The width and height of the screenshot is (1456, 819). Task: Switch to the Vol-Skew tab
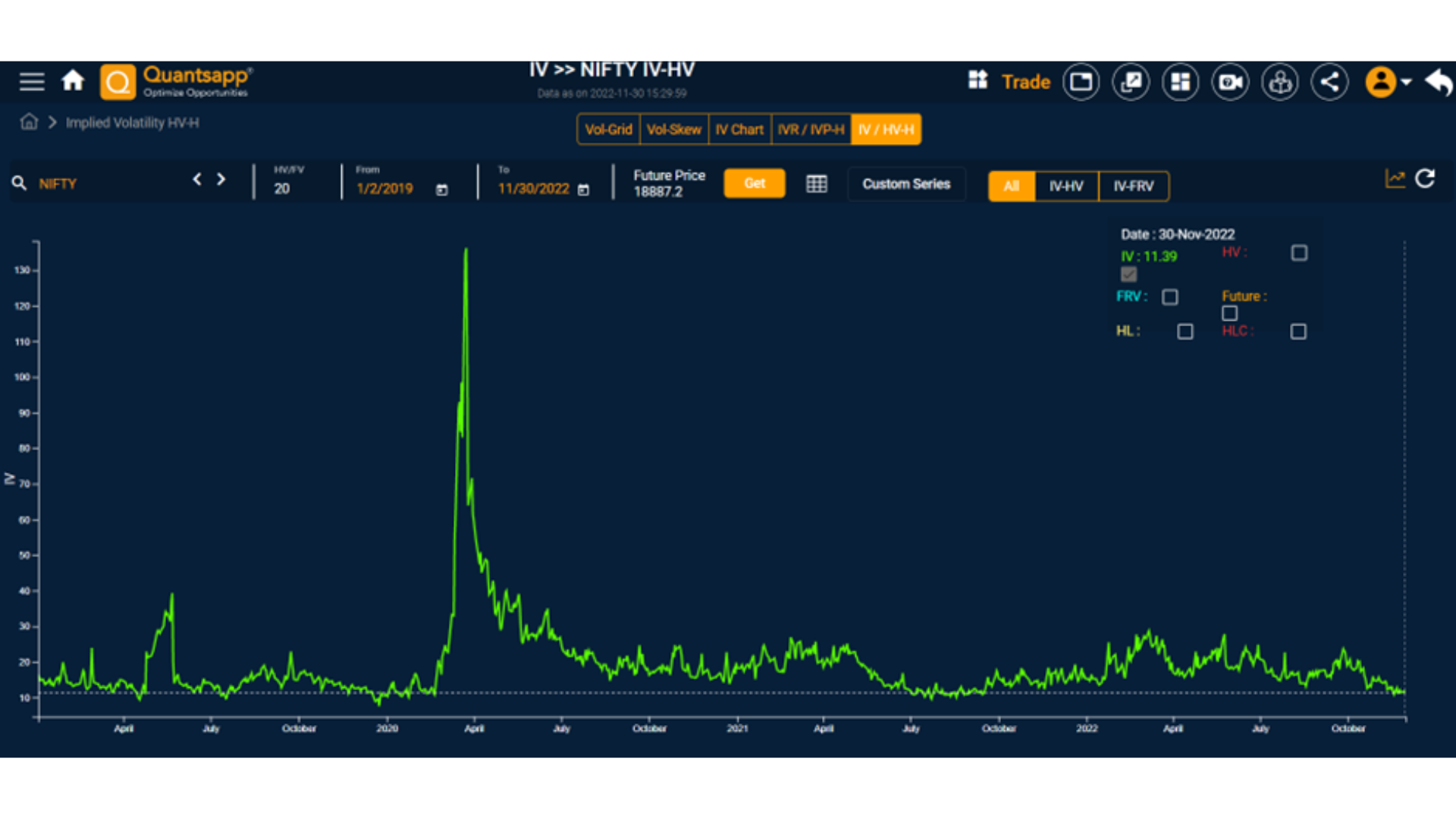(x=673, y=130)
